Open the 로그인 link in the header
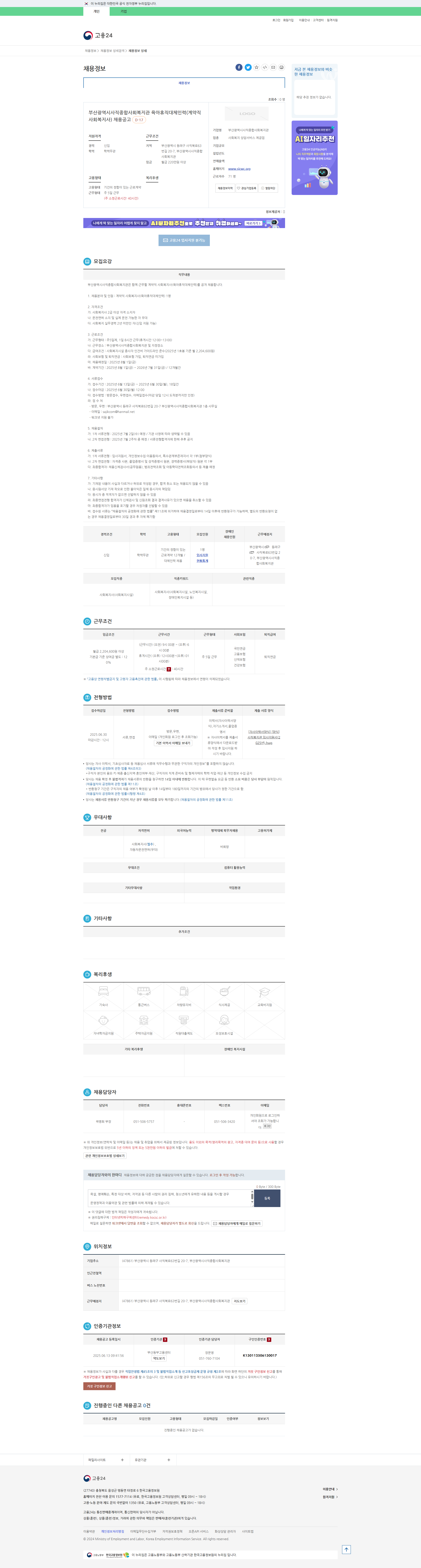421x1568 pixels. pos(276,20)
